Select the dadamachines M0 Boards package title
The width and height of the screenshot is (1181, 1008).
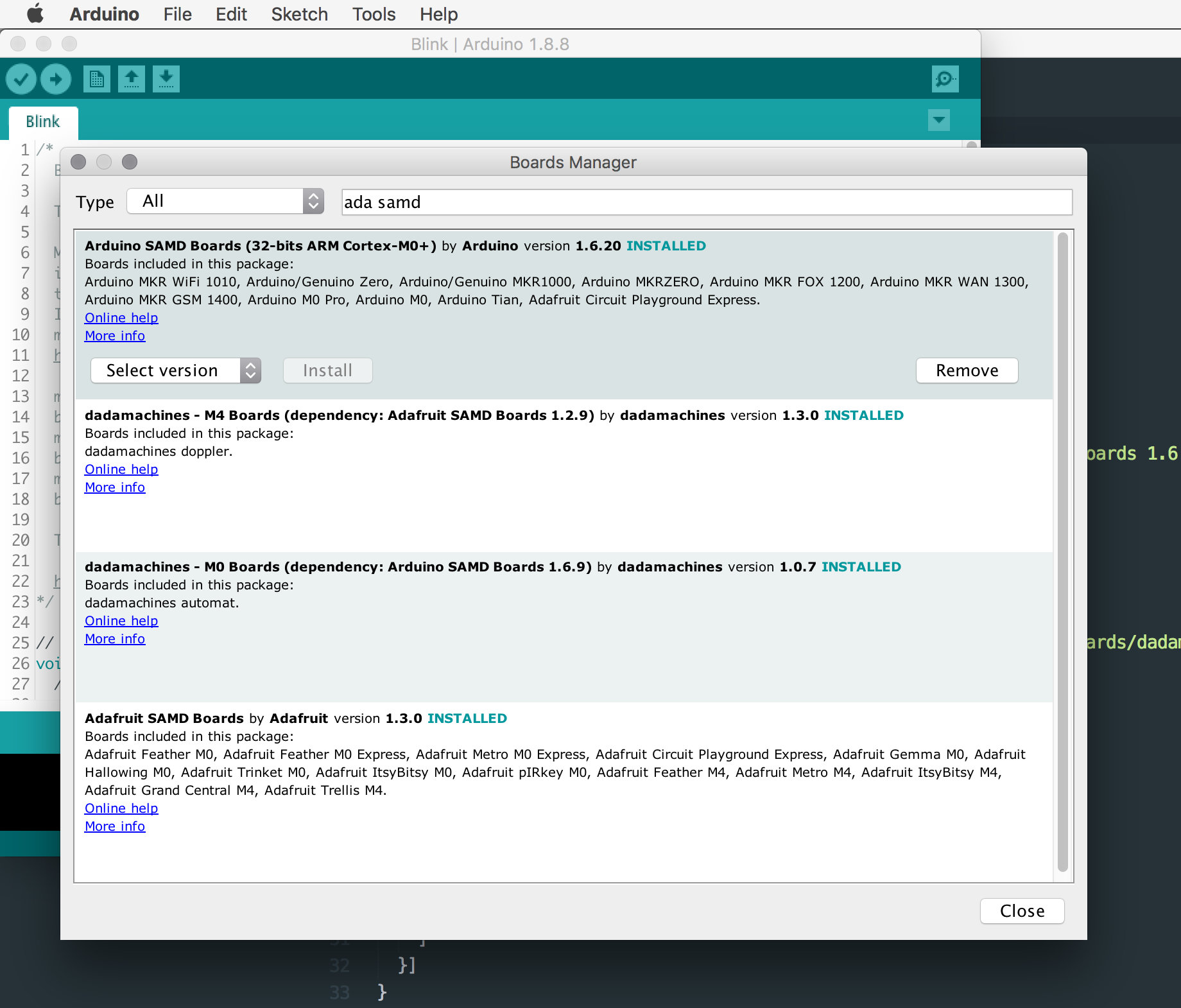pyautogui.click(x=338, y=567)
